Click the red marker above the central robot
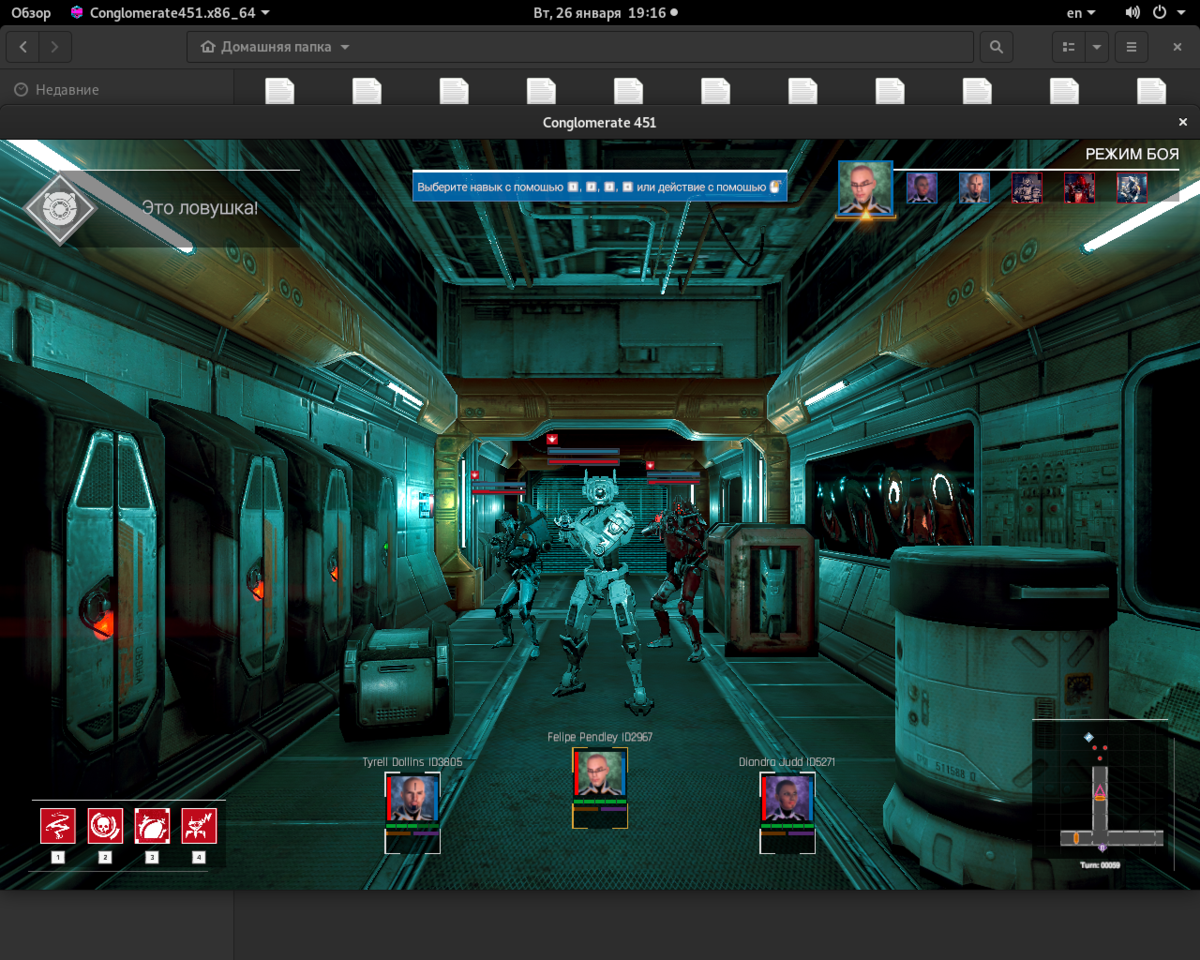This screenshot has height=960, width=1200. click(x=551, y=439)
